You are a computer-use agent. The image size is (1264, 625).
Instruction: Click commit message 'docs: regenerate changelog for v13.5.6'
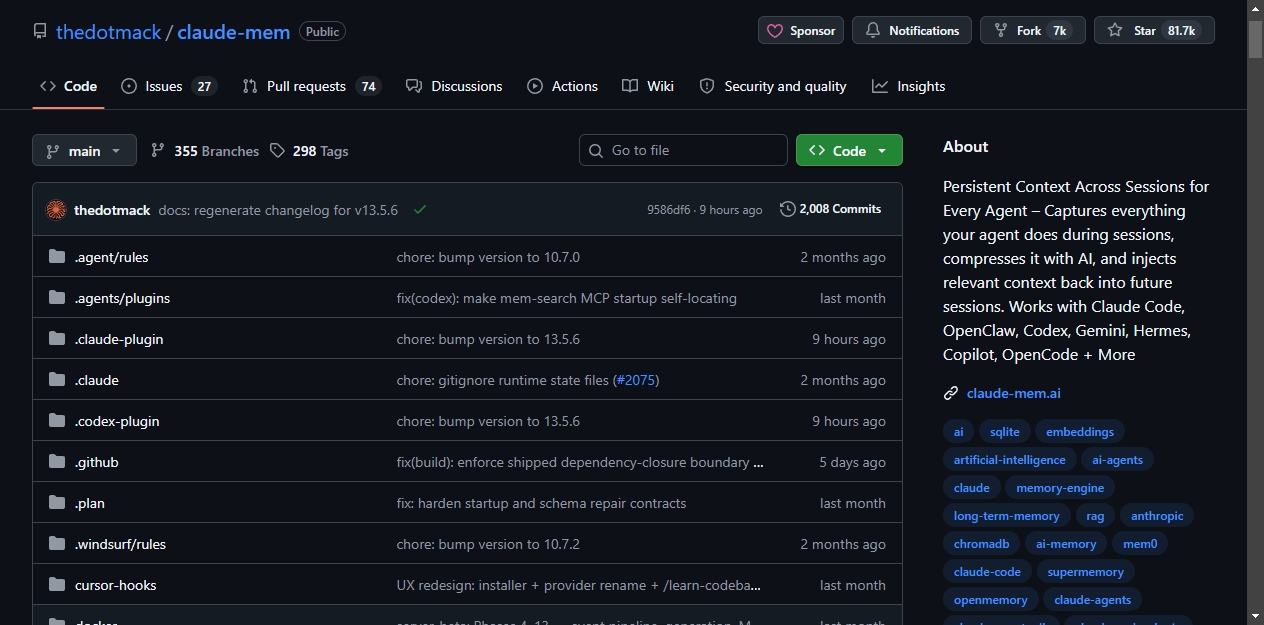(x=278, y=210)
